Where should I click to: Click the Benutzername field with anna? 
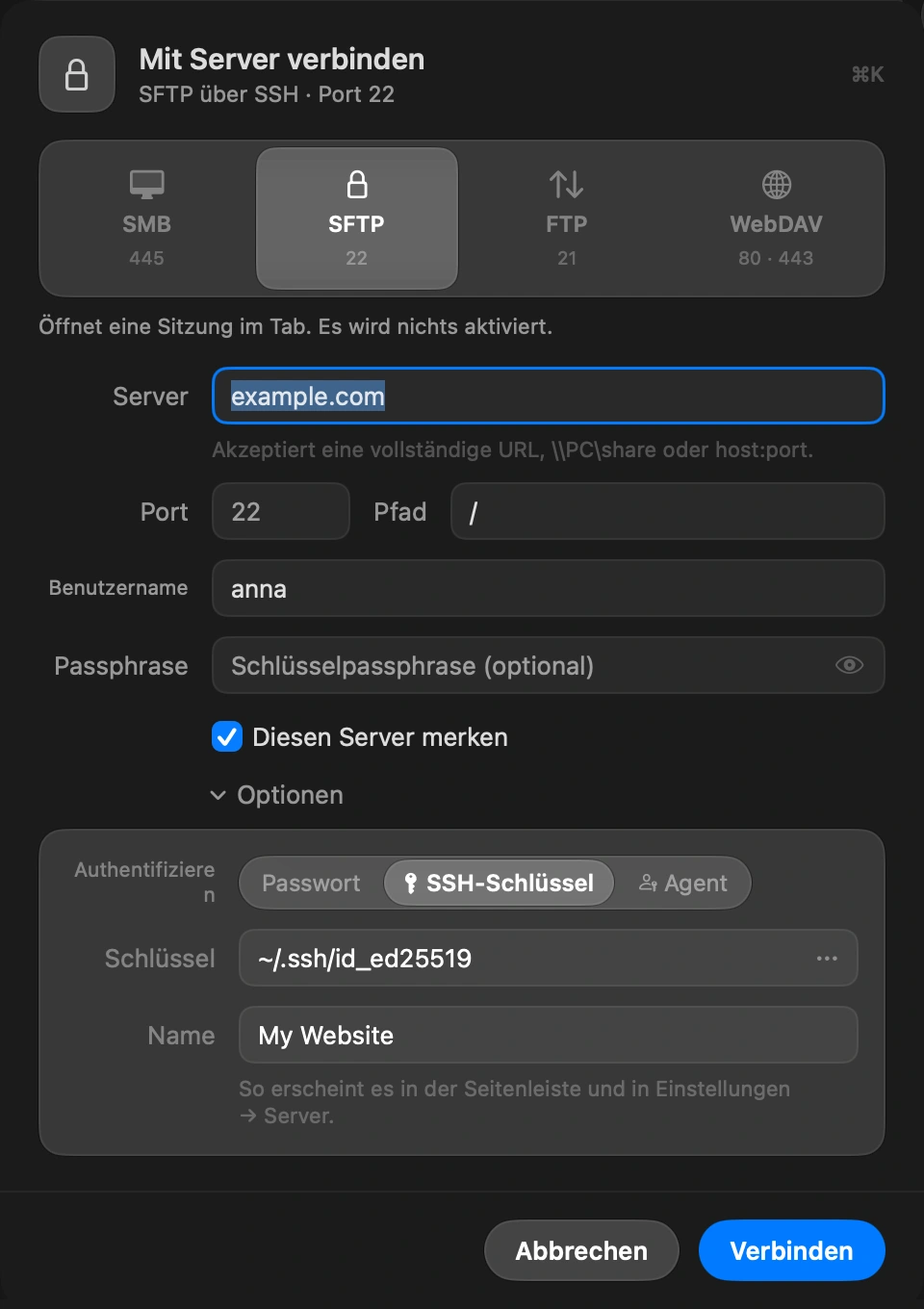coord(548,588)
